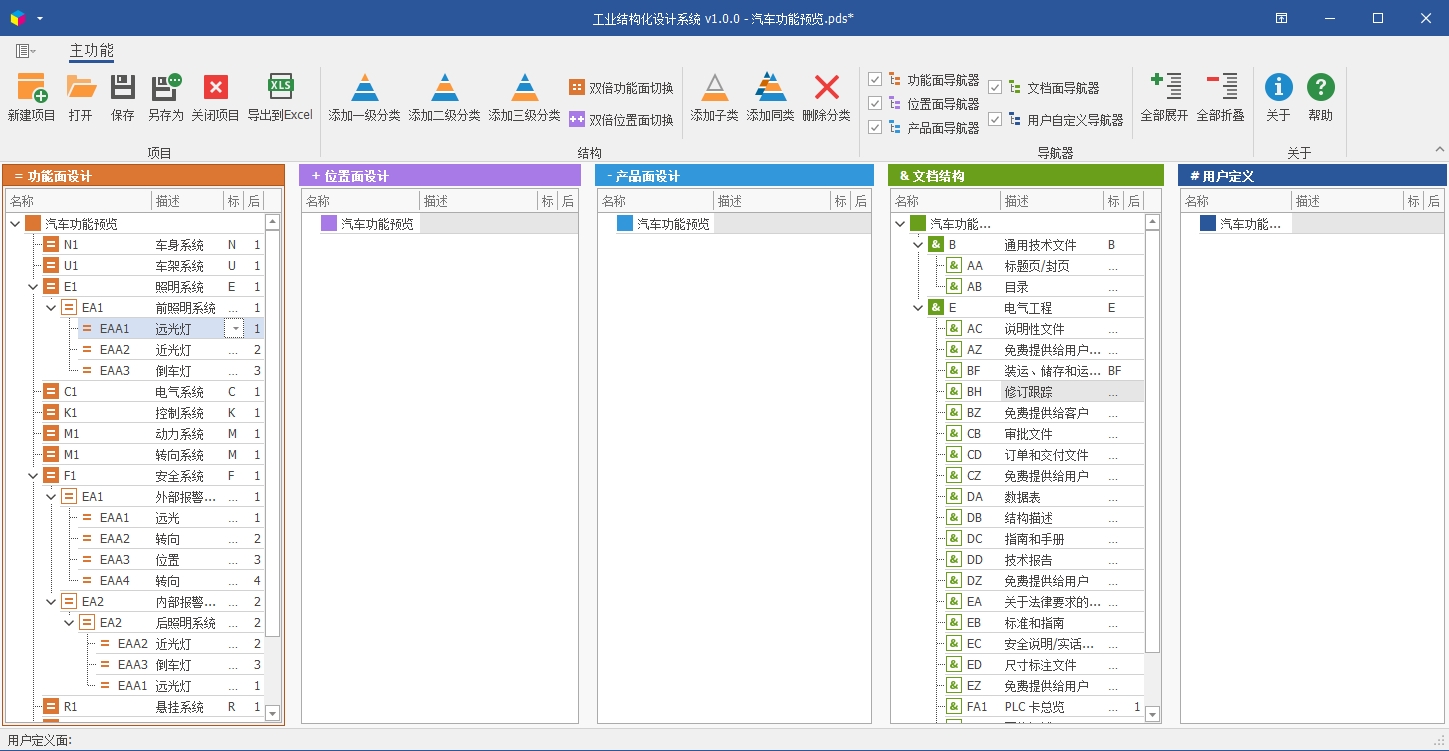1449x751 pixels.
Task: Open the 帮助 (Help) icon
Action: pos(1320,89)
